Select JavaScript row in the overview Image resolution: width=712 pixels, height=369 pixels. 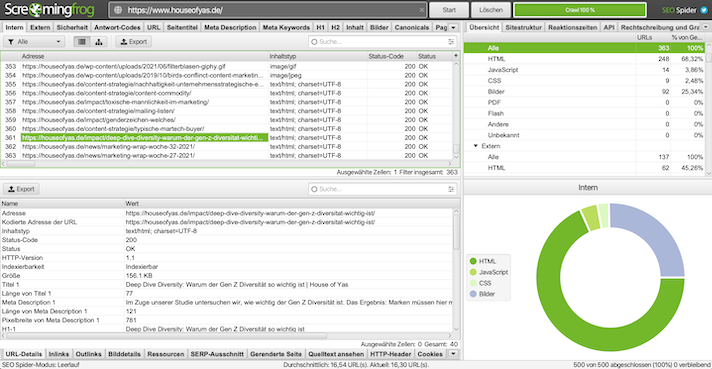coord(584,70)
